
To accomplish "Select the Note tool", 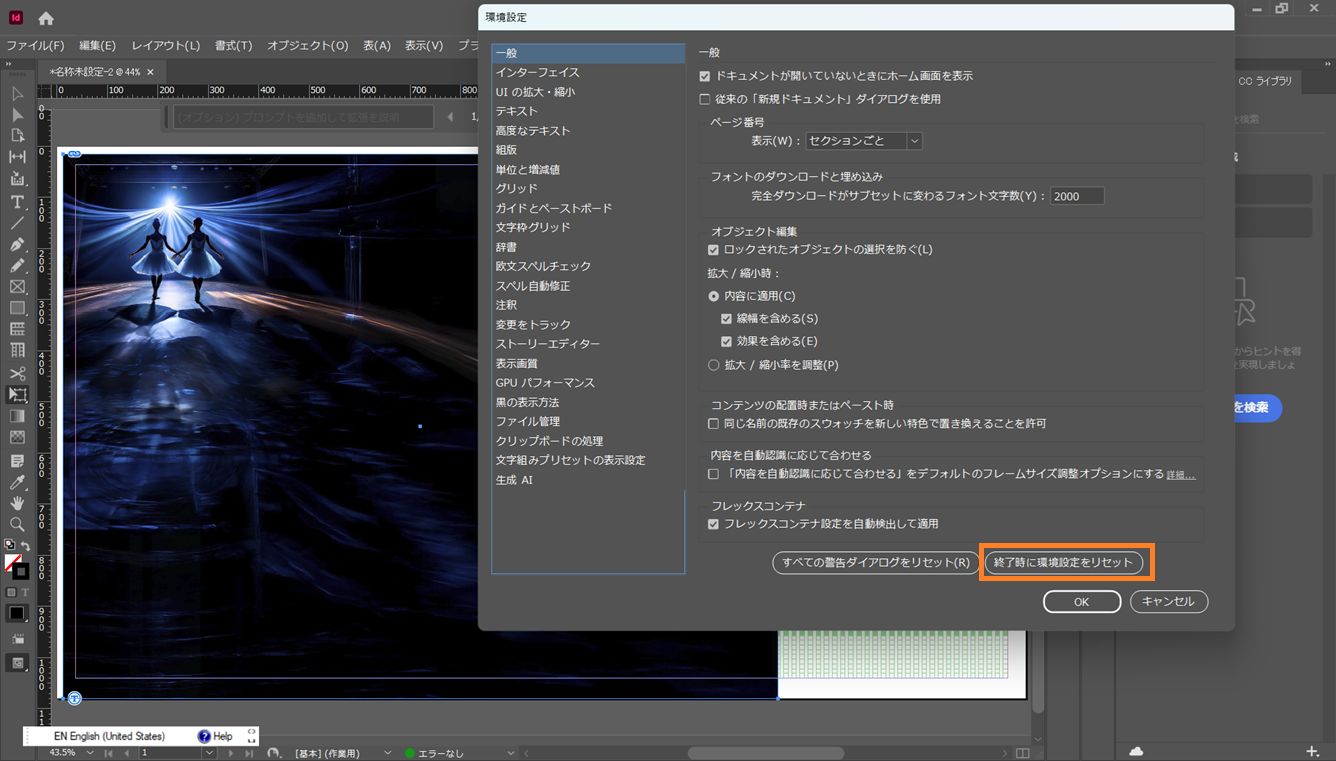I will point(17,461).
